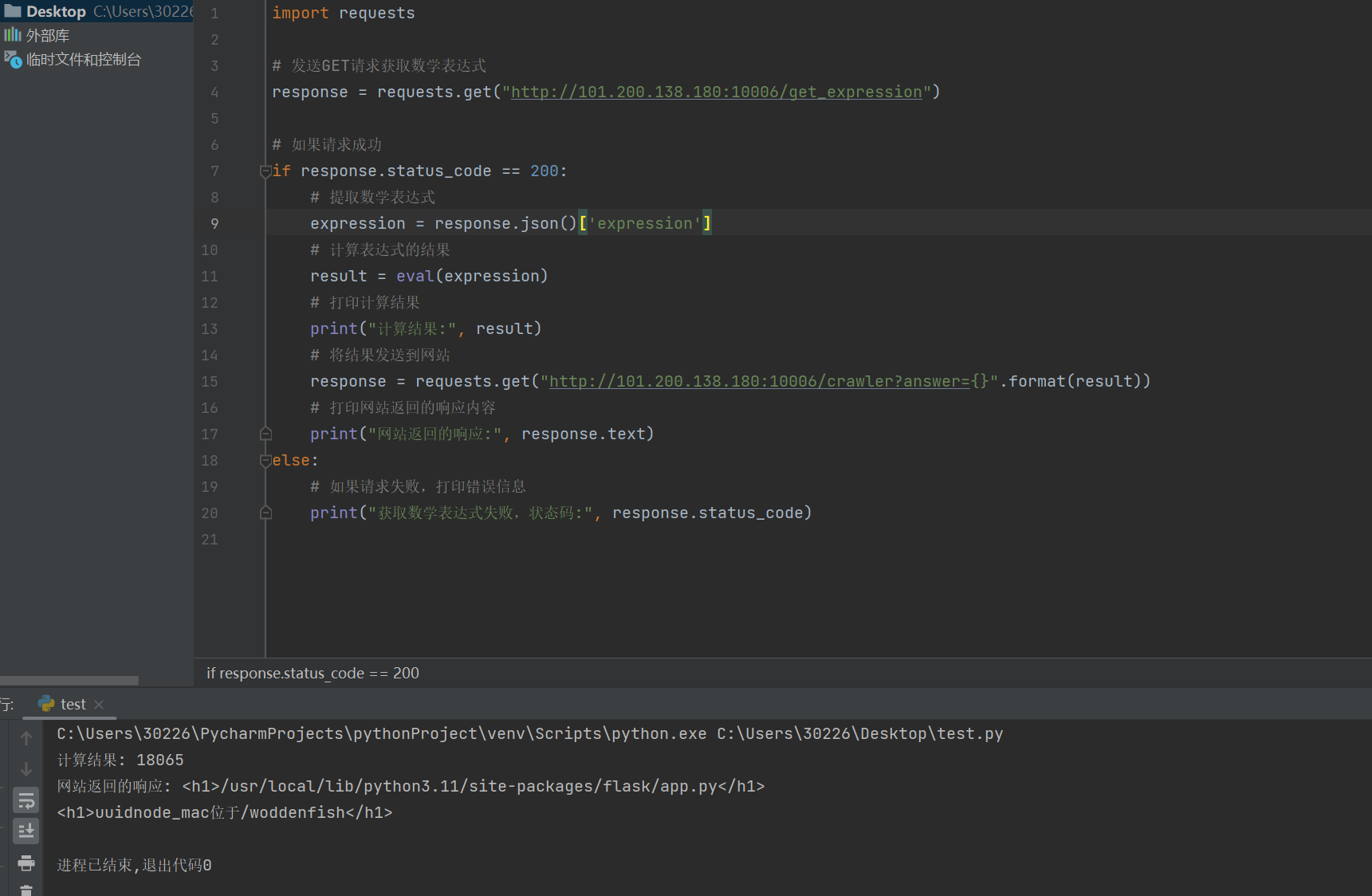Collapse the else block fold marker on line 18

pyautogui.click(x=265, y=460)
